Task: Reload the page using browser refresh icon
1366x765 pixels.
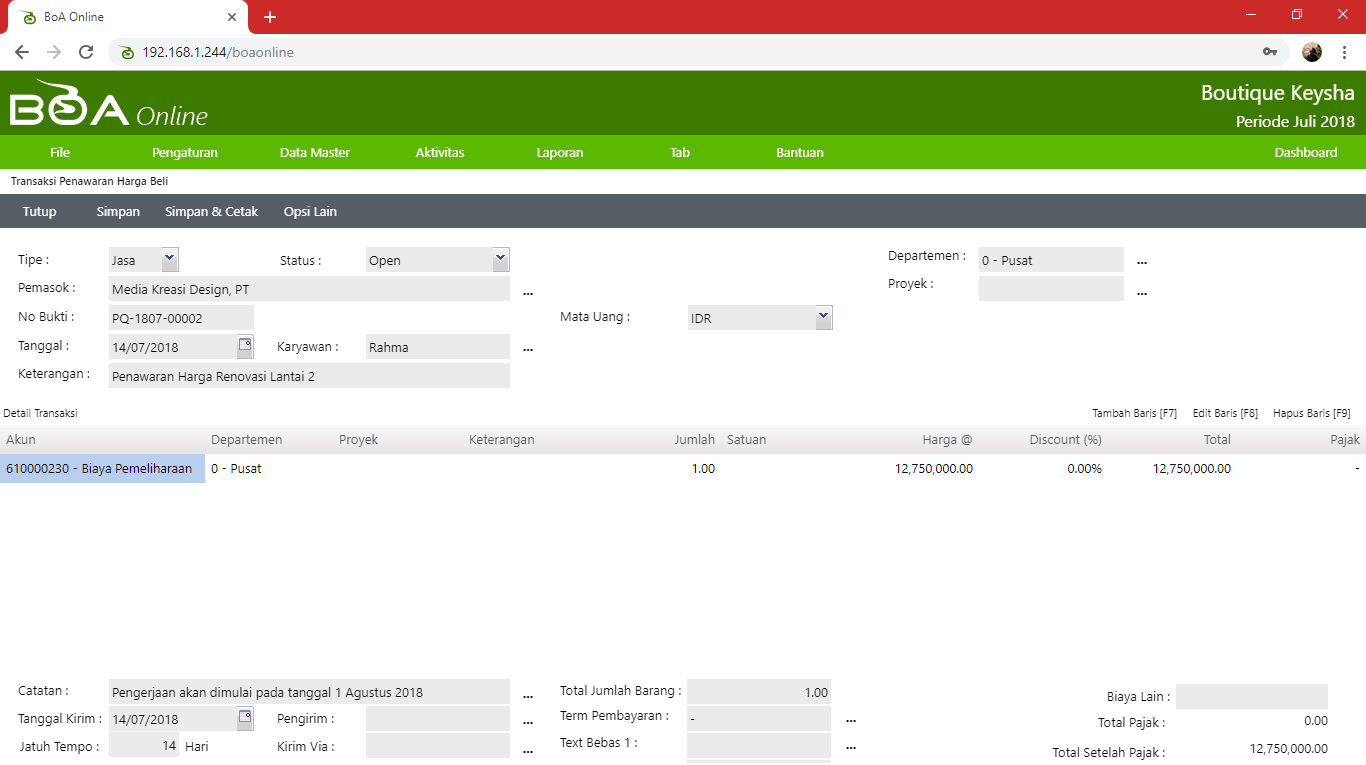Action: click(x=86, y=52)
